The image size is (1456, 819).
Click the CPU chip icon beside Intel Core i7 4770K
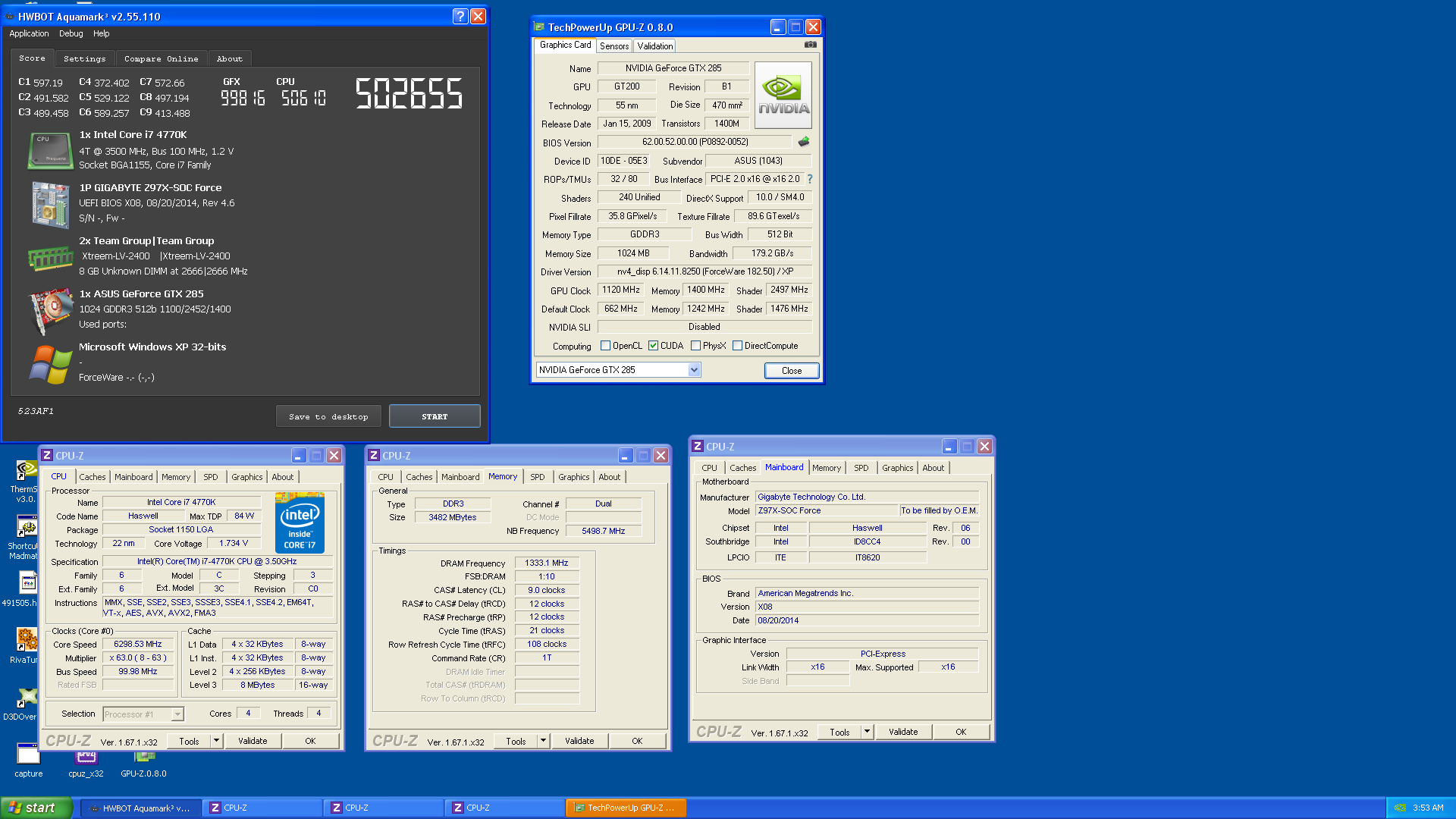pos(50,150)
